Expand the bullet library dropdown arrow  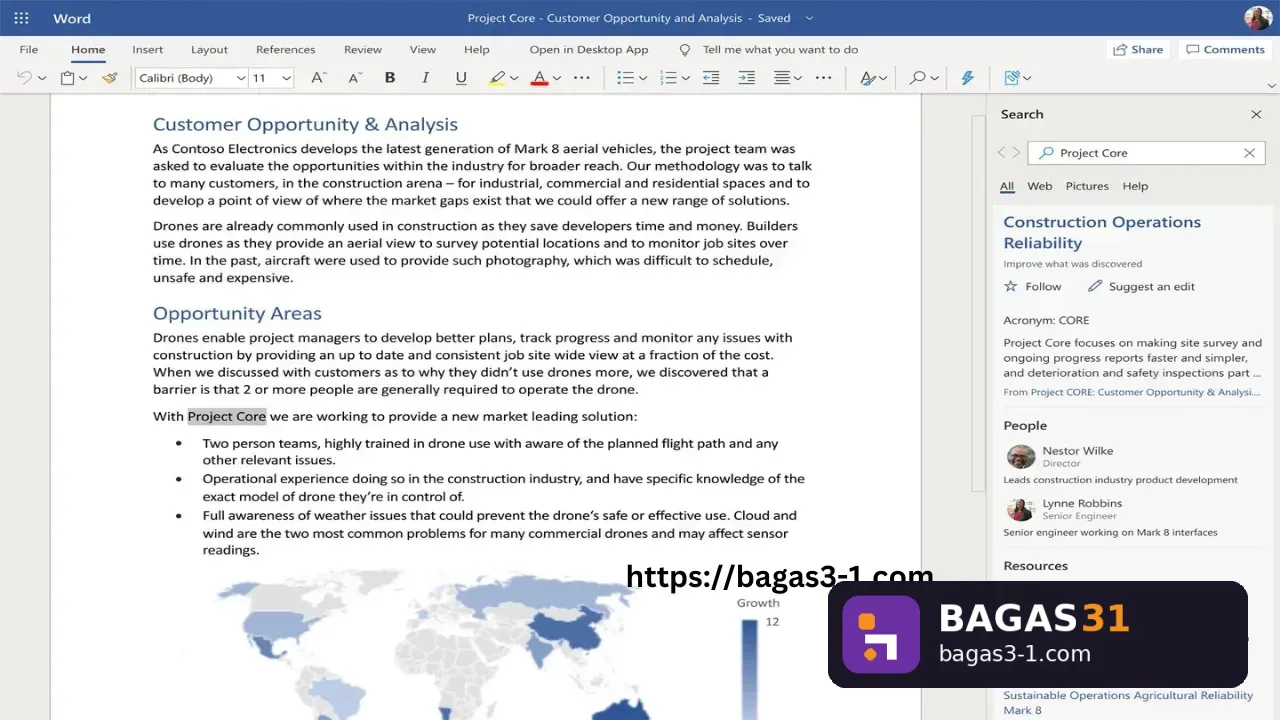(642, 78)
